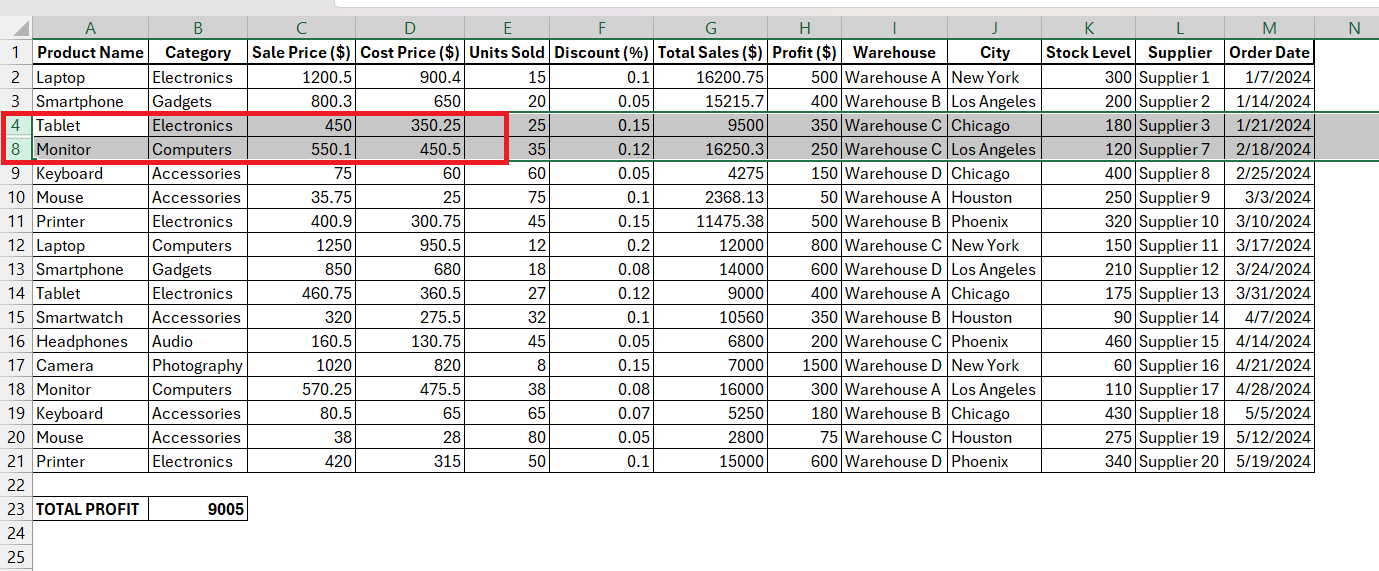Screen dimensions: 1379x571
Task: Click the stock level 60 cell
Action: (1089, 365)
